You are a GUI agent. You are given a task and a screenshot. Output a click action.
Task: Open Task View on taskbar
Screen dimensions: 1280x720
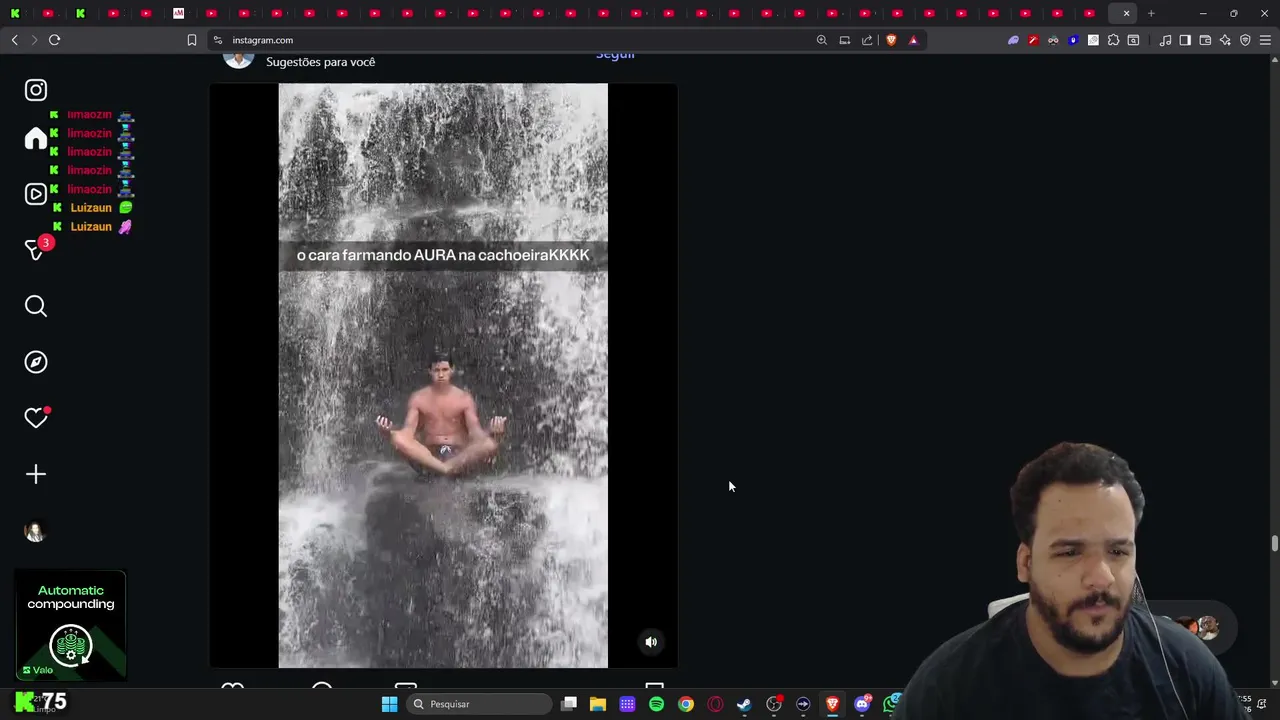[x=569, y=704]
